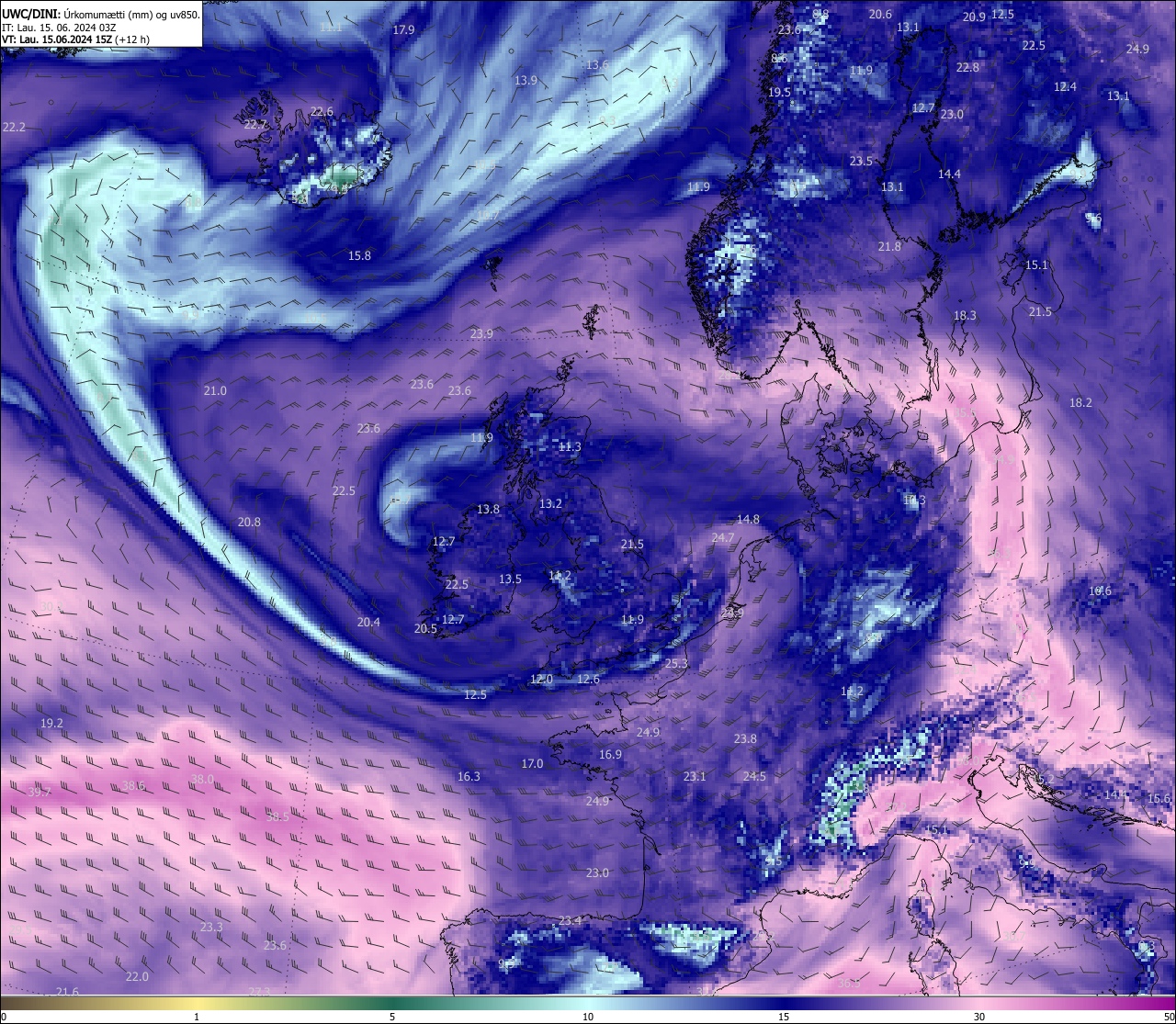Click the 24.7 value over the North Sea
Screen dimensions: 1176x1024
point(723,537)
